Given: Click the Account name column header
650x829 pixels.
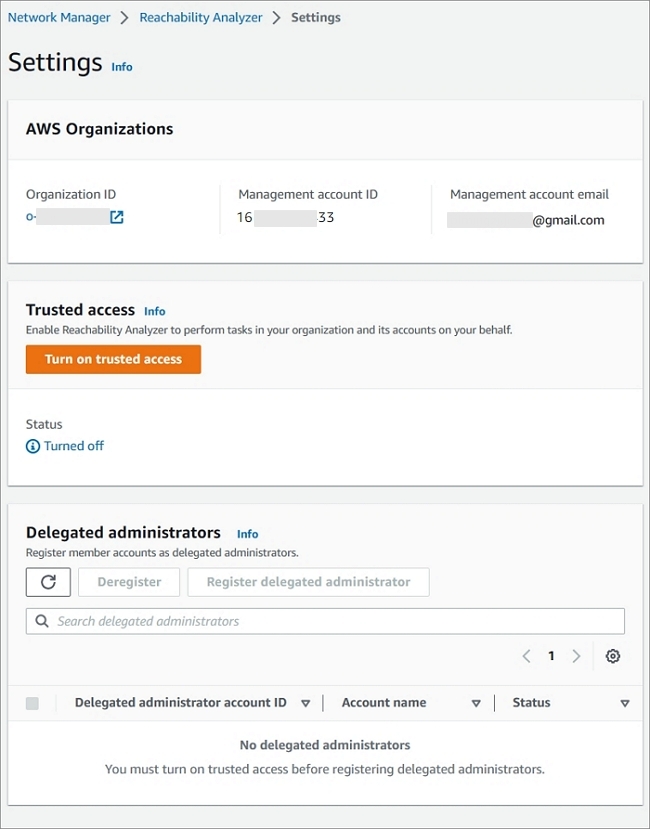Looking at the screenshot, I should click(384, 703).
